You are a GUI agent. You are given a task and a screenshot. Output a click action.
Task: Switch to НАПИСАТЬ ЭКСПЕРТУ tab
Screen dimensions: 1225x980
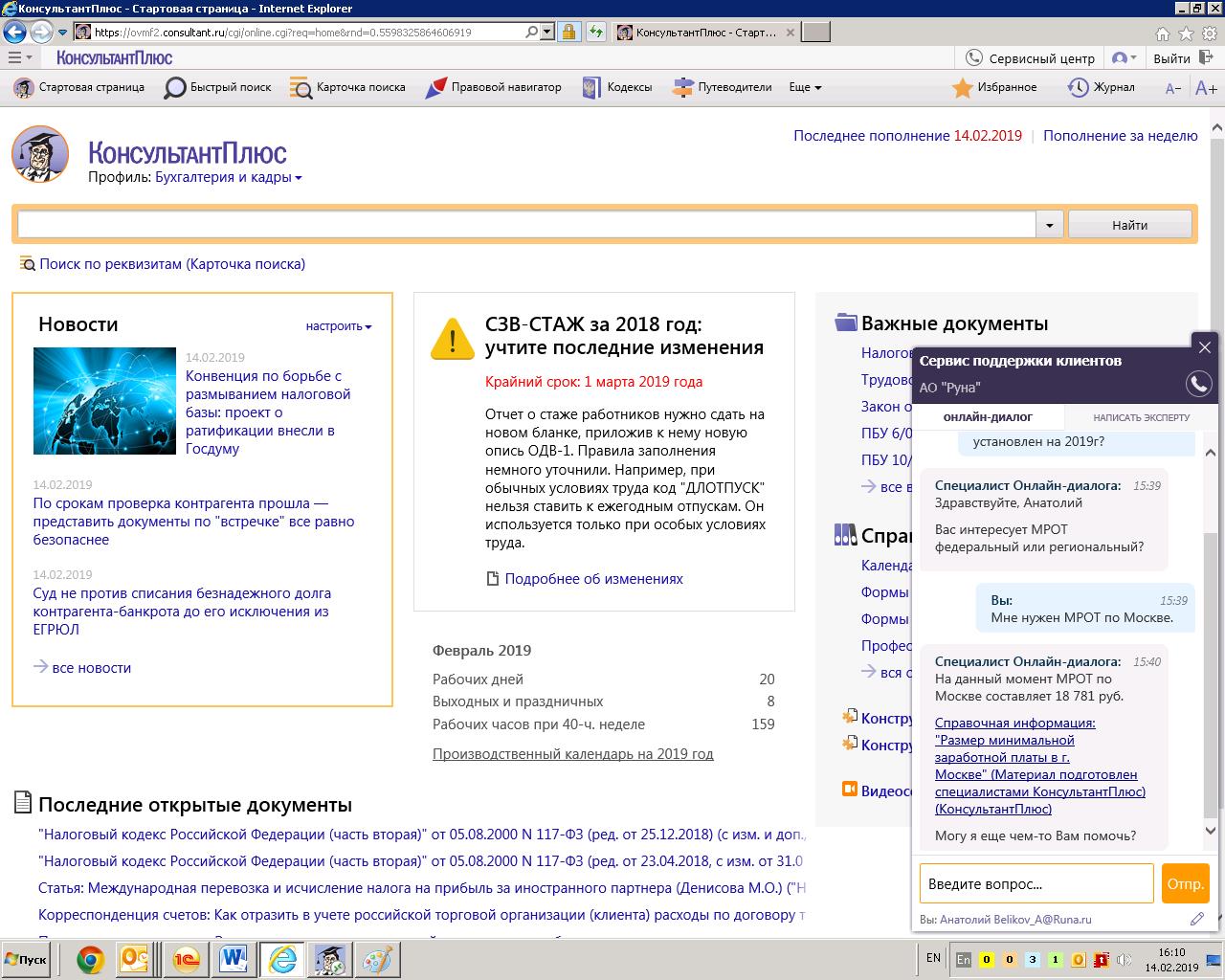point(1141,417)
